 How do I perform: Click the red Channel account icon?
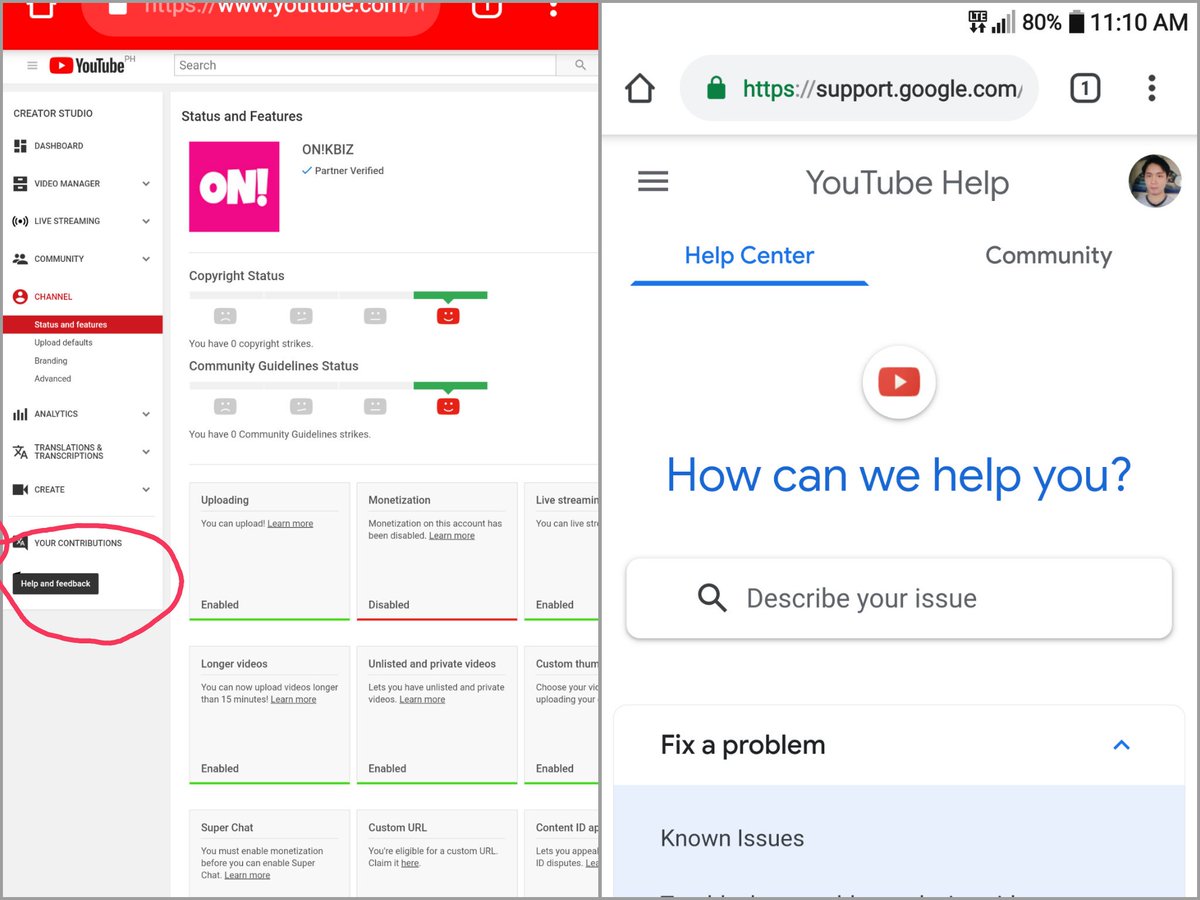pyautogui.click(x=20, y=297)
